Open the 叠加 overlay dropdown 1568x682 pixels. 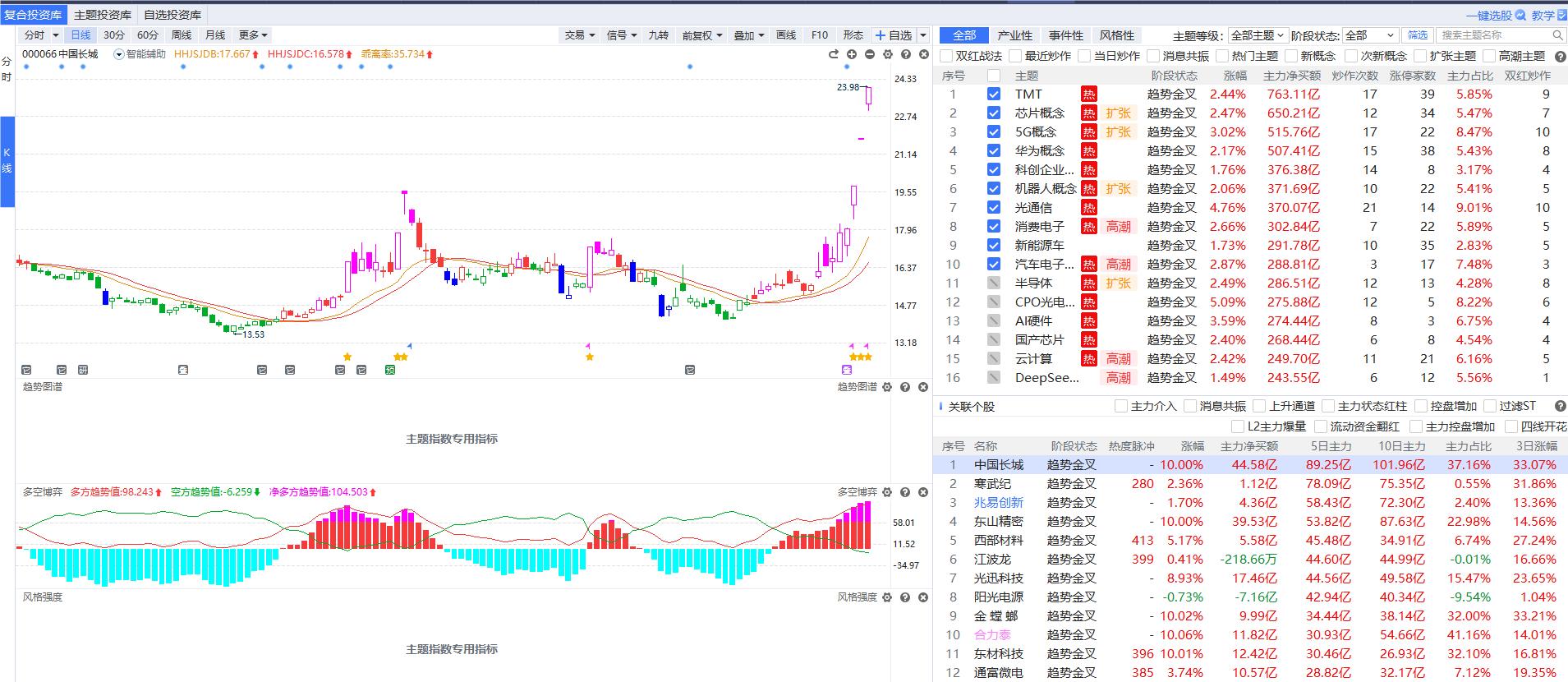(x=748, y=35)
